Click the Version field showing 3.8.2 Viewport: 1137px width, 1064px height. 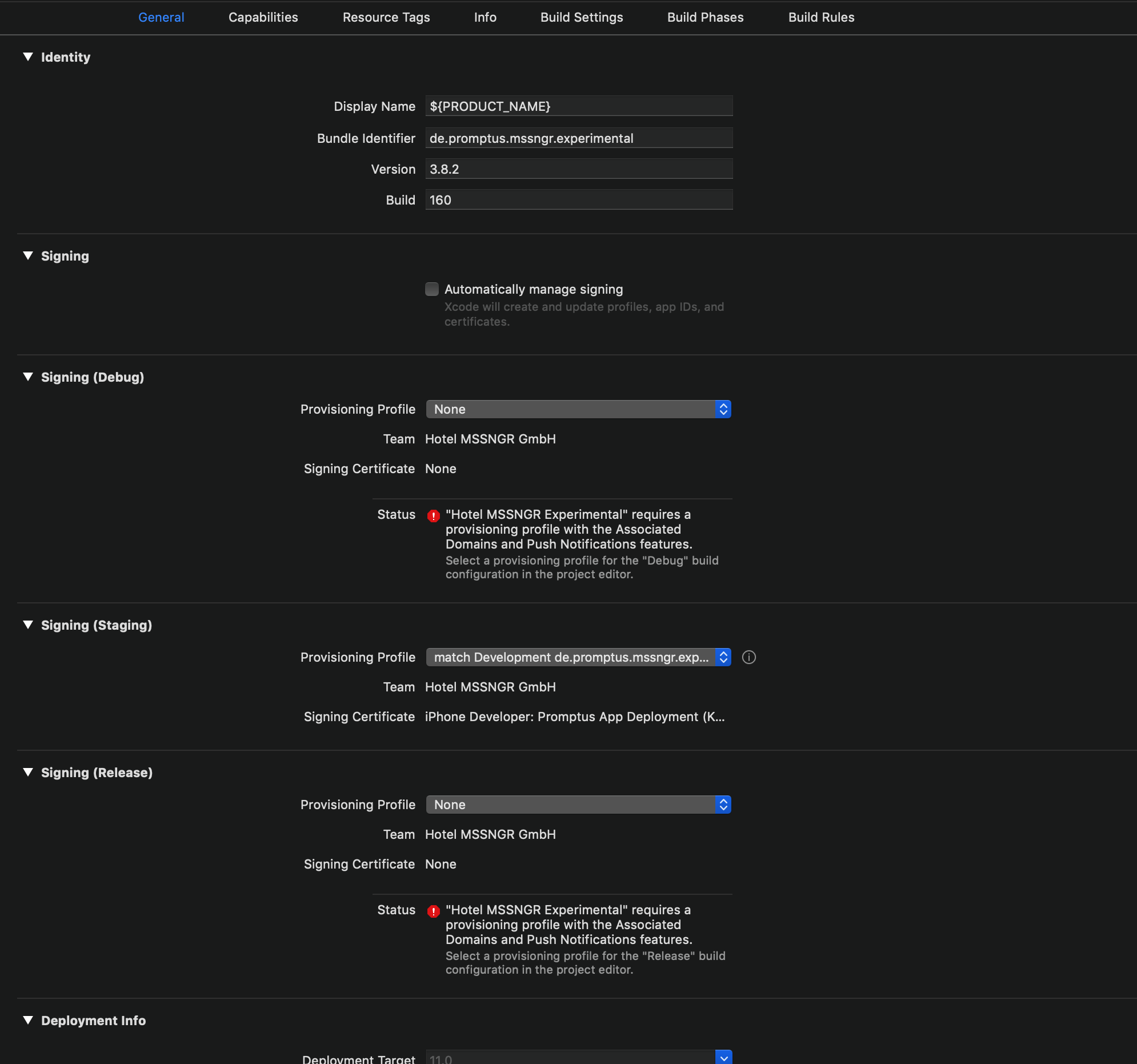point(579,169)
